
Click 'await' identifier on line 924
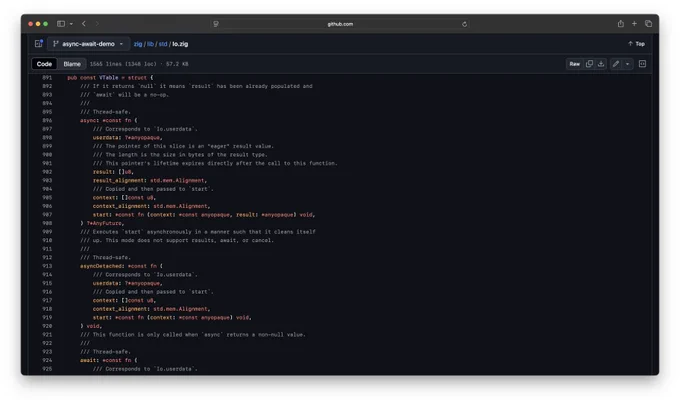click(x=88, y=360)
